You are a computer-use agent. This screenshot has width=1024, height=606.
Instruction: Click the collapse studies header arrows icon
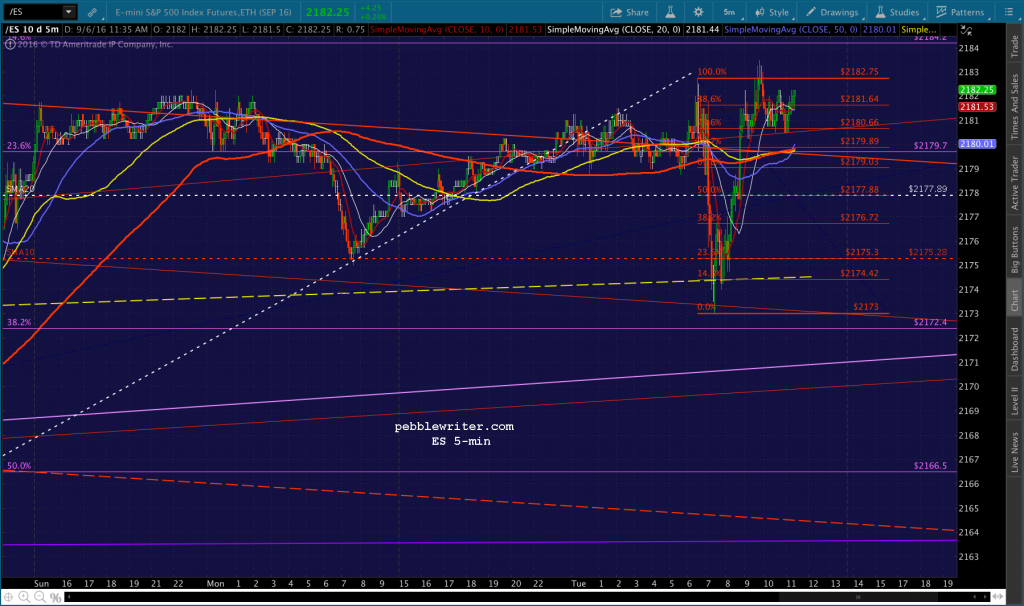pyautogui.click(x=967, y=30)
